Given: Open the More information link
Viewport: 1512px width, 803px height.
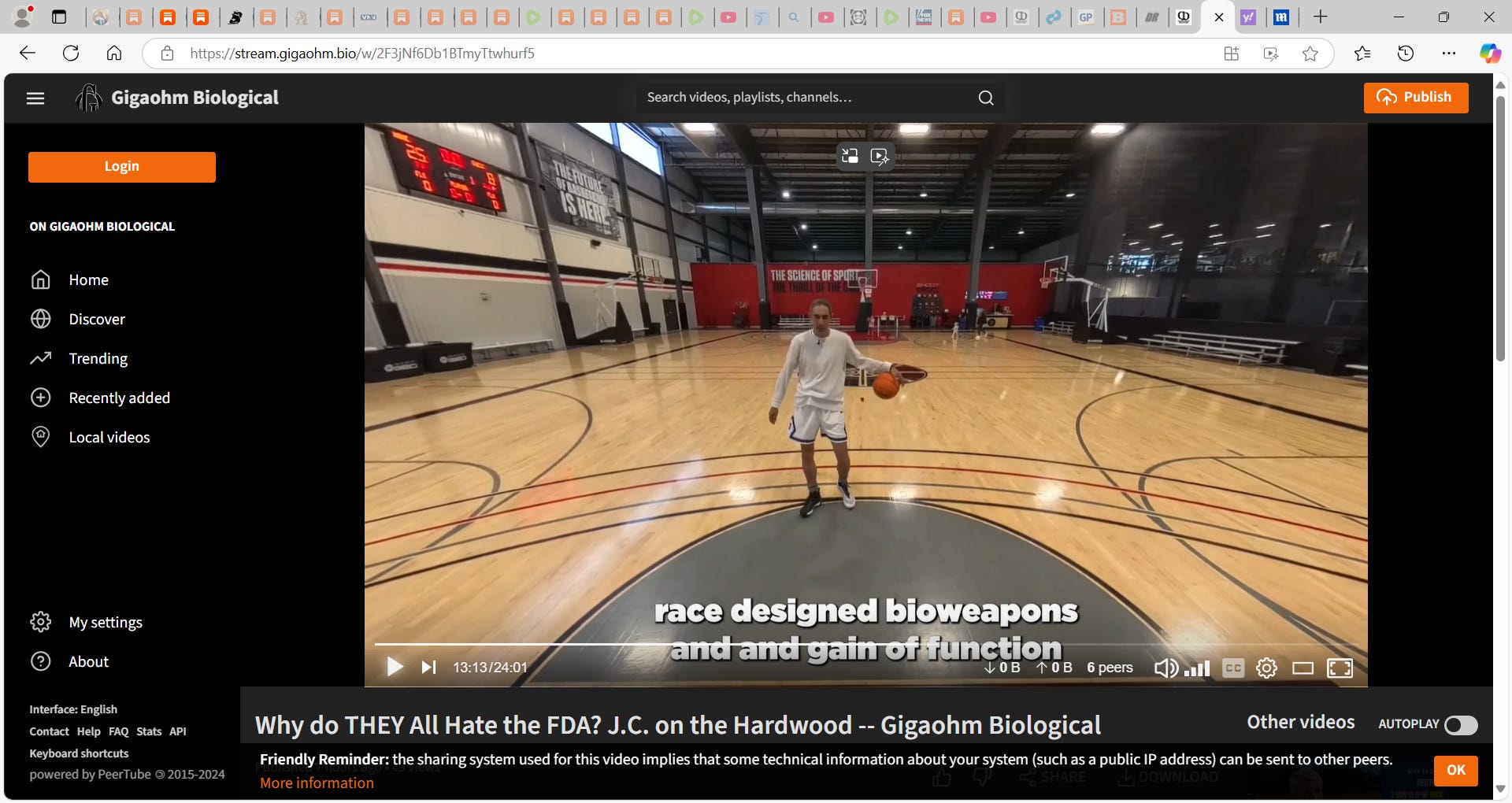Looking at the screenshot, I should pos(317,783).
